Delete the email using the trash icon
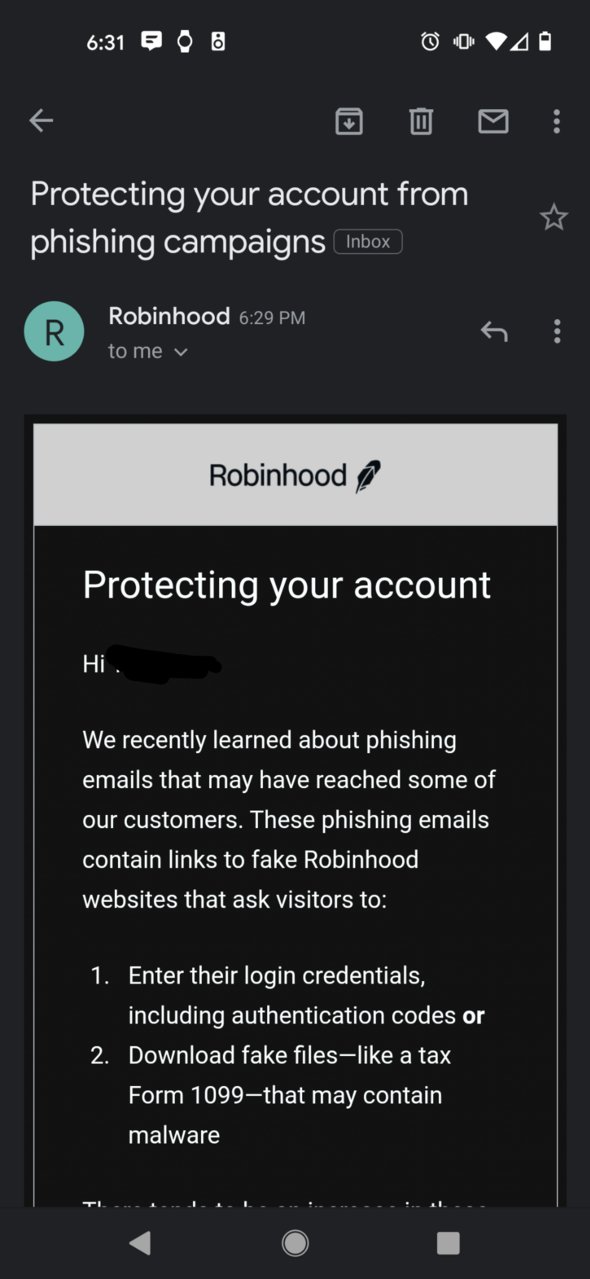The image size is (590, 1279). pyautogui.click(x=421, y=122)
